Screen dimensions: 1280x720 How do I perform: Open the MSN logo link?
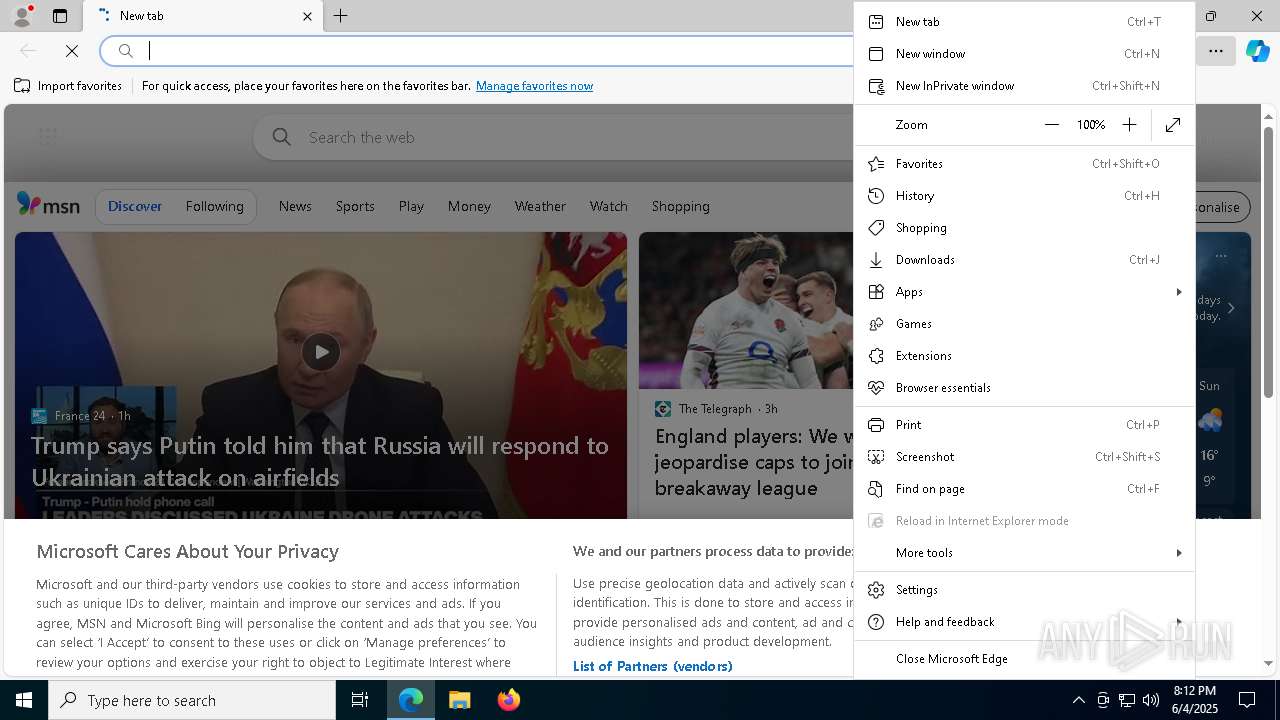point(48,205)
